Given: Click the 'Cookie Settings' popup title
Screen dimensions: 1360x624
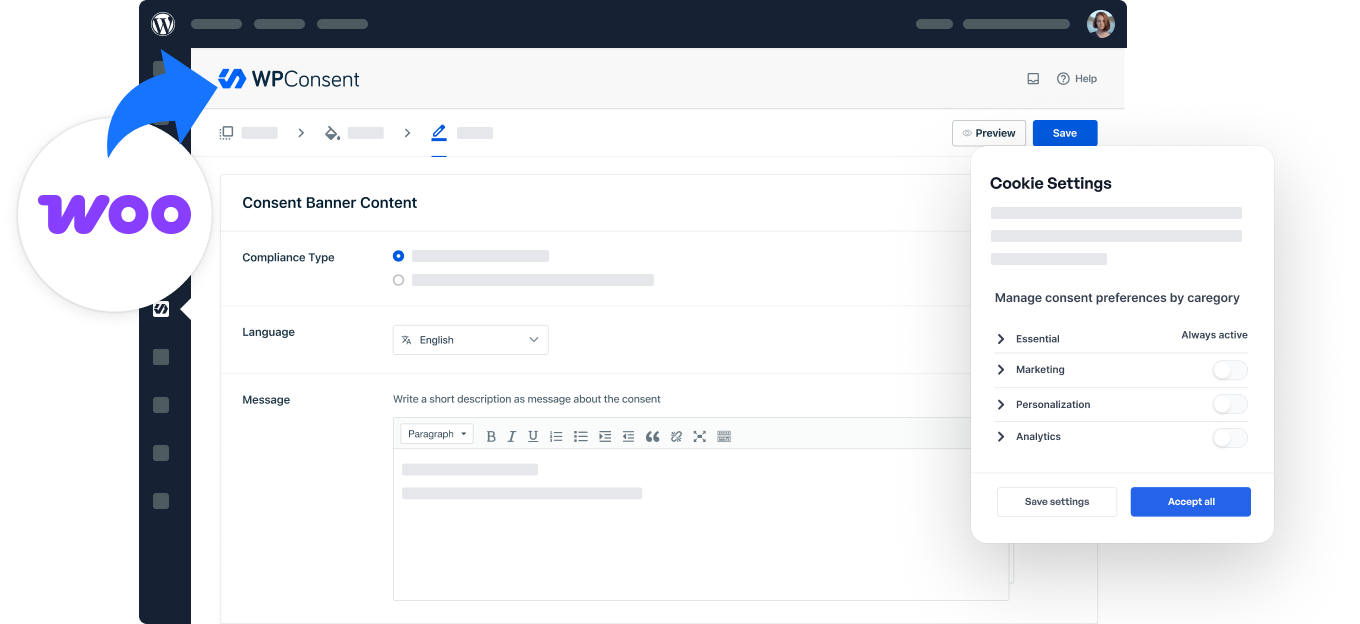Looking at the screenshot, I should tap(1051, 183).
